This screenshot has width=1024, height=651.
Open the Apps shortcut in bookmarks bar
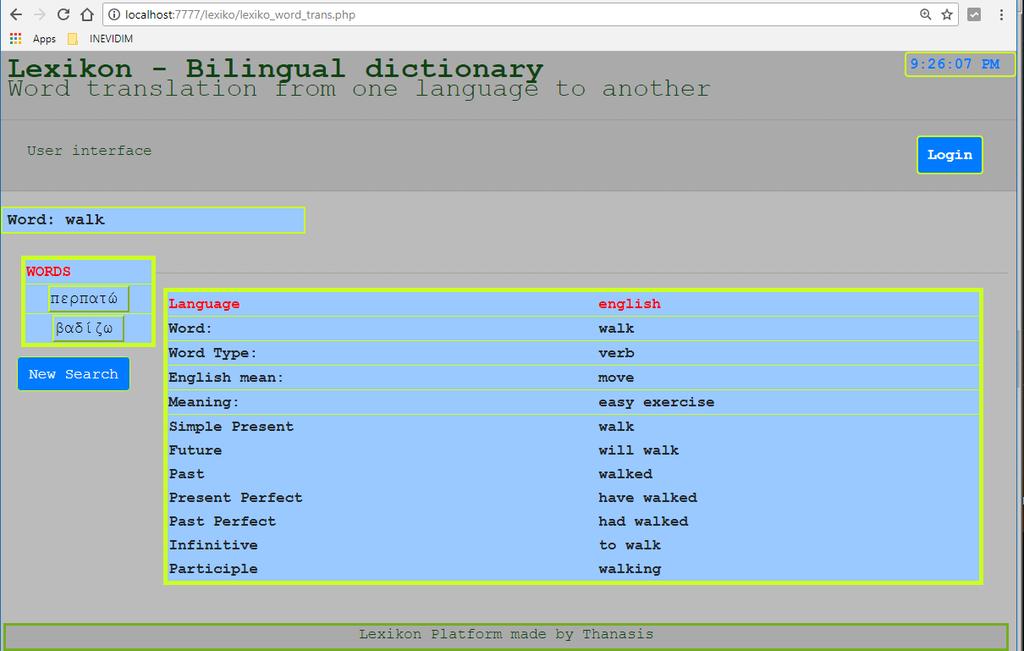point(33,39)
